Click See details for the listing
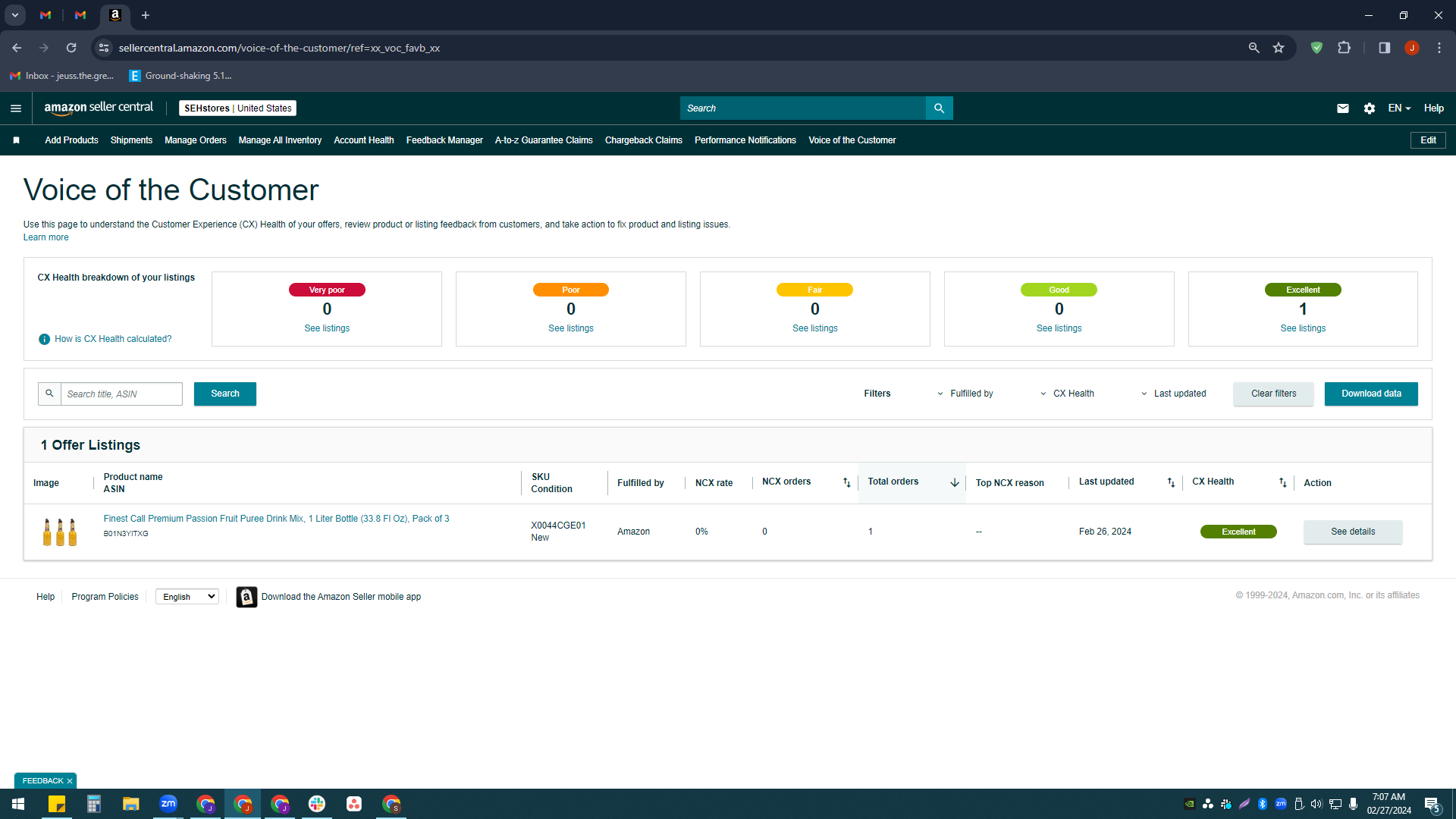 tap(1353, 532)
